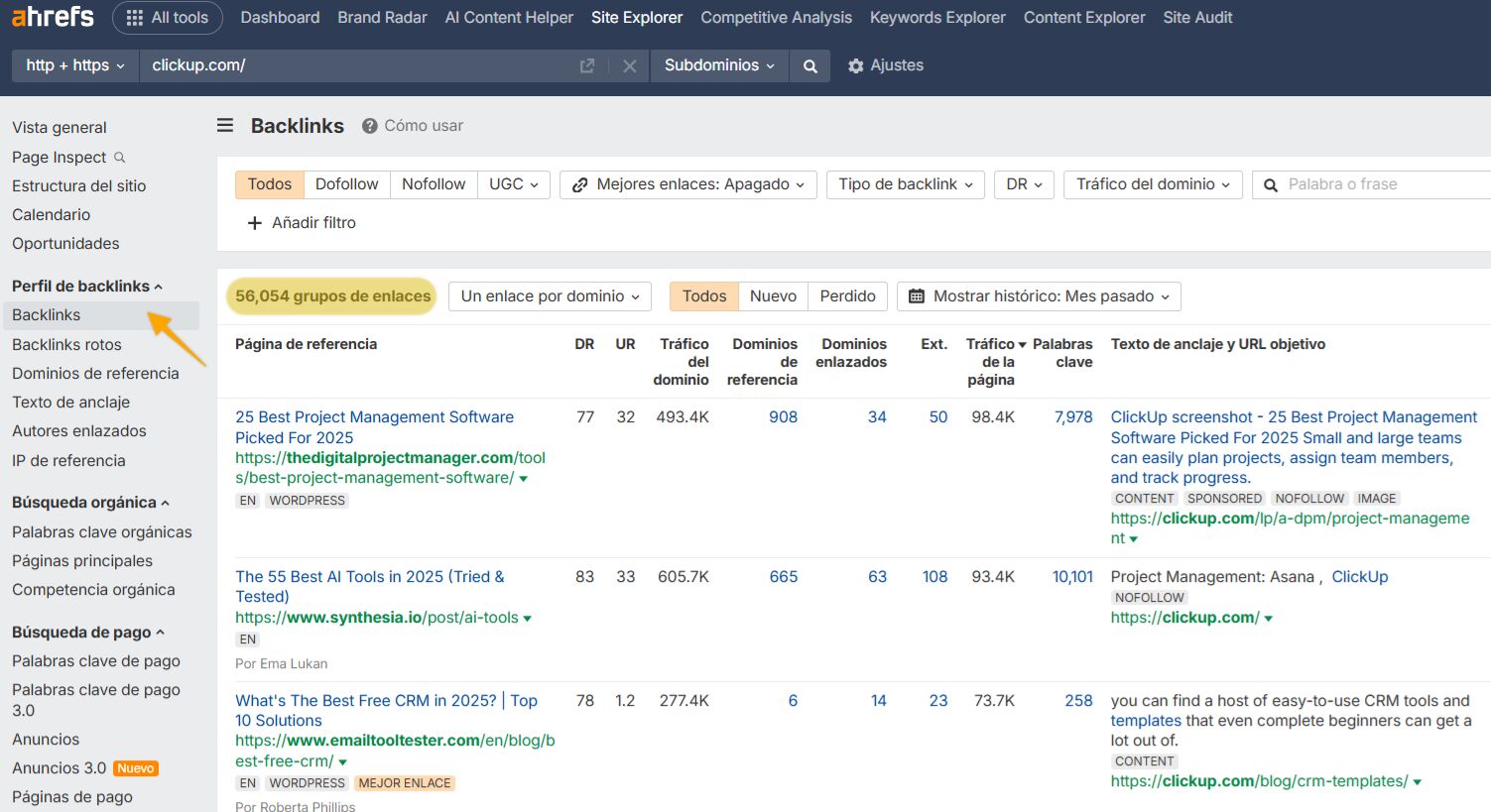Open the All tools grid icon
The image size is (1491, 812).
coord(134,17)
